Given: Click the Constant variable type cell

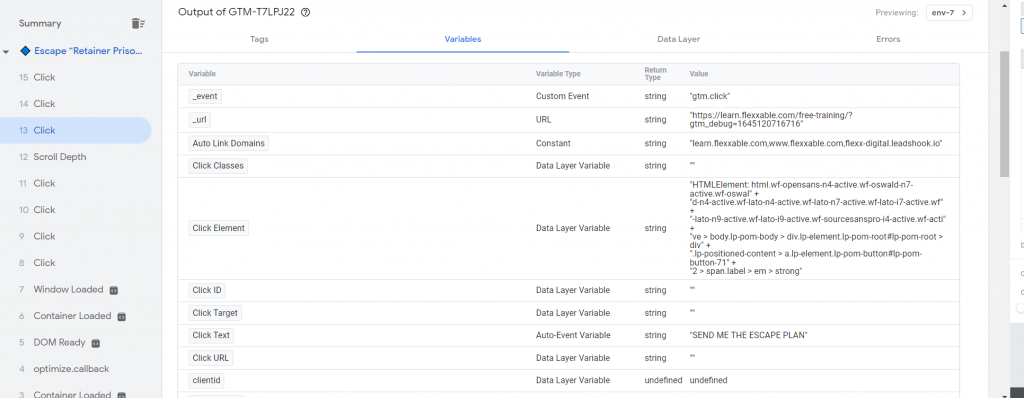Looking at the screenshot, I should tap(553, 143).
